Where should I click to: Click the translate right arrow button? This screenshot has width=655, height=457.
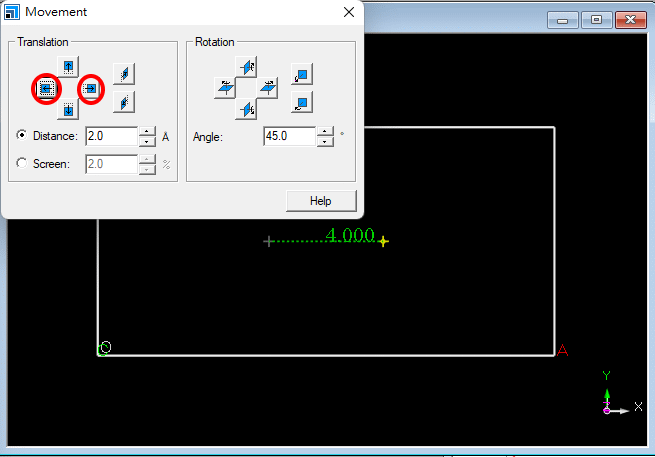coord(91,89)
